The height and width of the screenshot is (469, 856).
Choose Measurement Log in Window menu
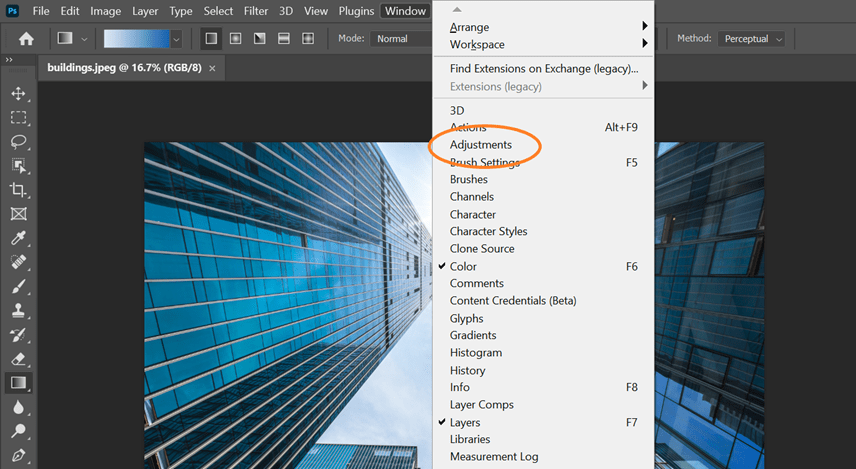click(x=544, y=456)
